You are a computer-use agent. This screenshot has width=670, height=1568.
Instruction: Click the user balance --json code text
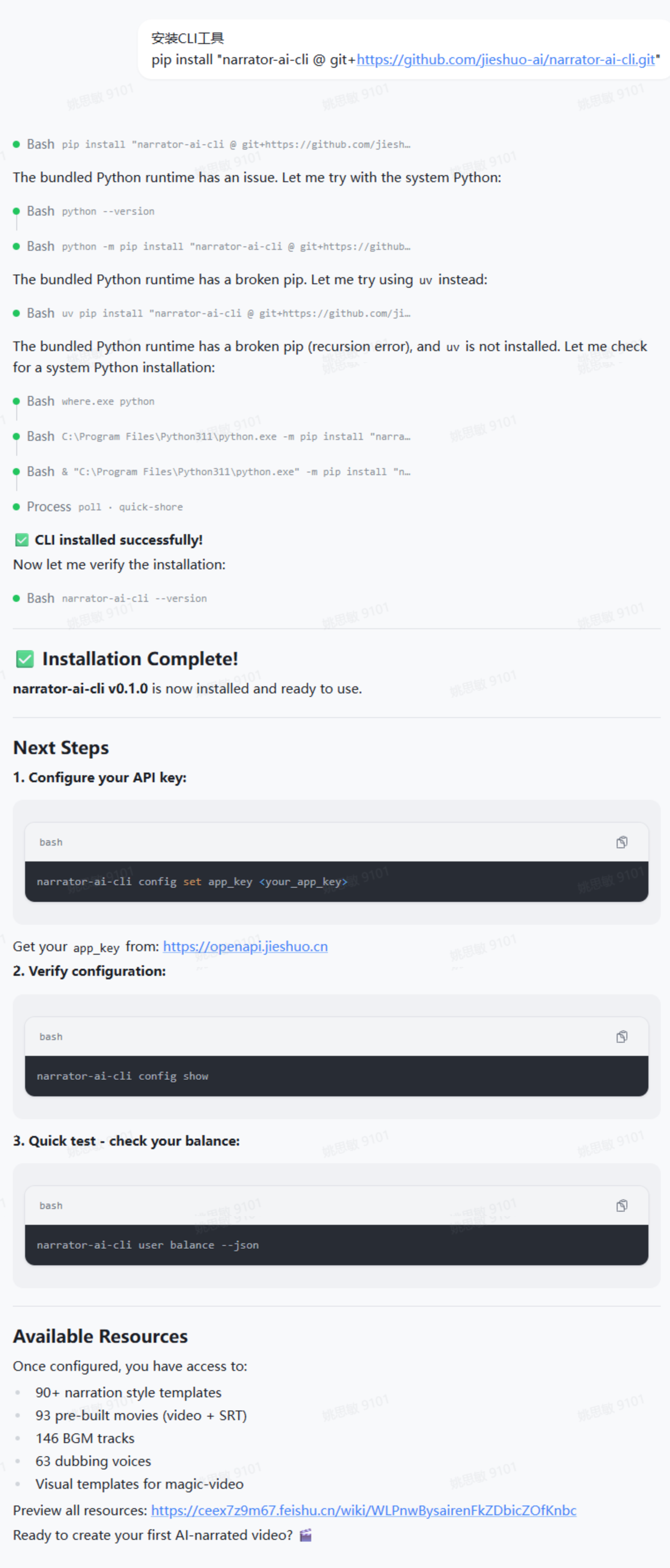click(x=148, y=1246)
